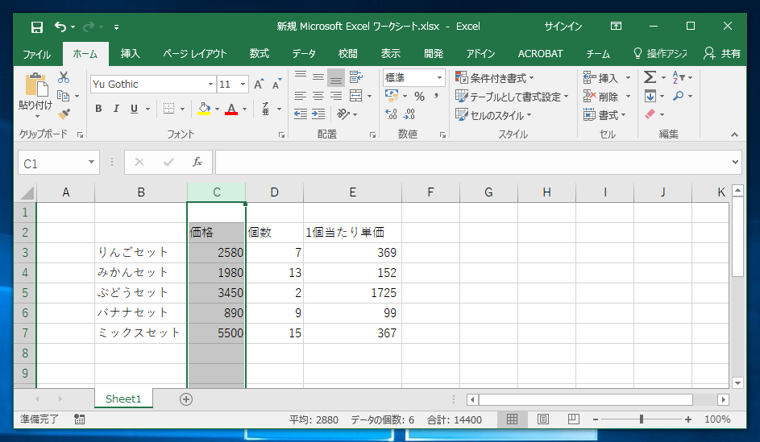Click the Orientation angled text icon
The image size is (760, 442).
click(x=343, y=114)
